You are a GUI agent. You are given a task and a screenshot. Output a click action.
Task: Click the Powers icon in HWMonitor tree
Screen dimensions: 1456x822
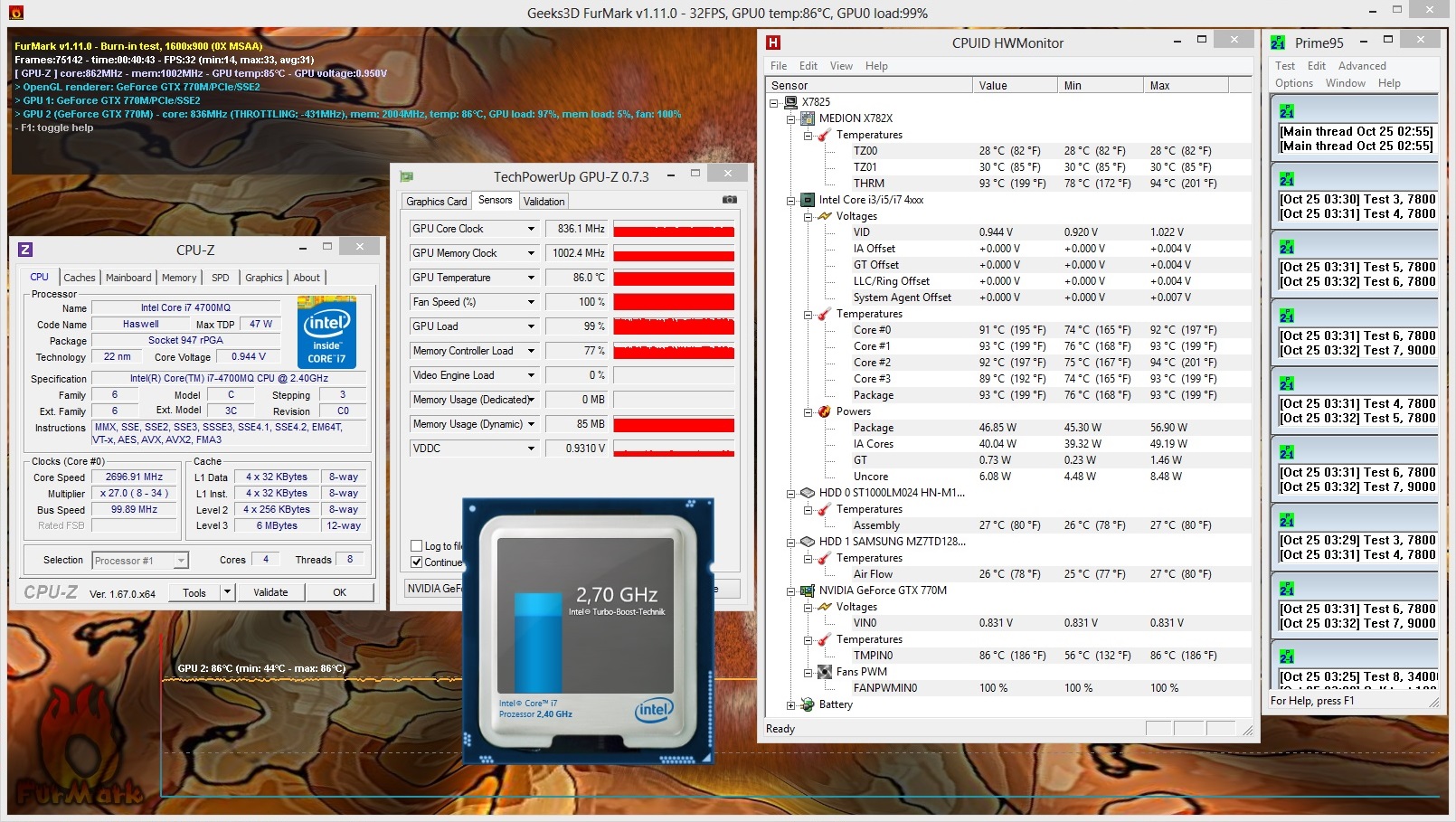click(825, 411)
